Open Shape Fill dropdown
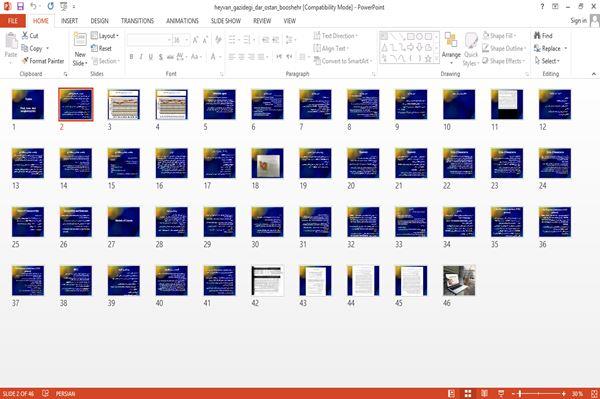 coord(500,35)
